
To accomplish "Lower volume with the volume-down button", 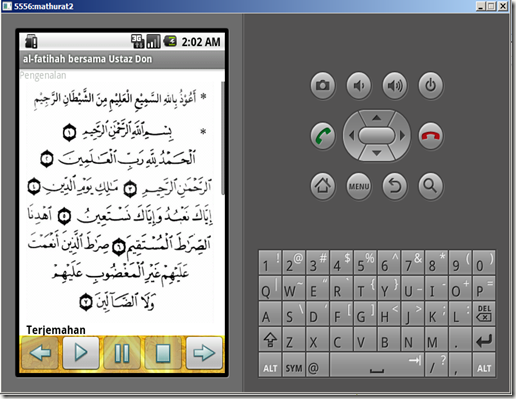I will point(359,86).
